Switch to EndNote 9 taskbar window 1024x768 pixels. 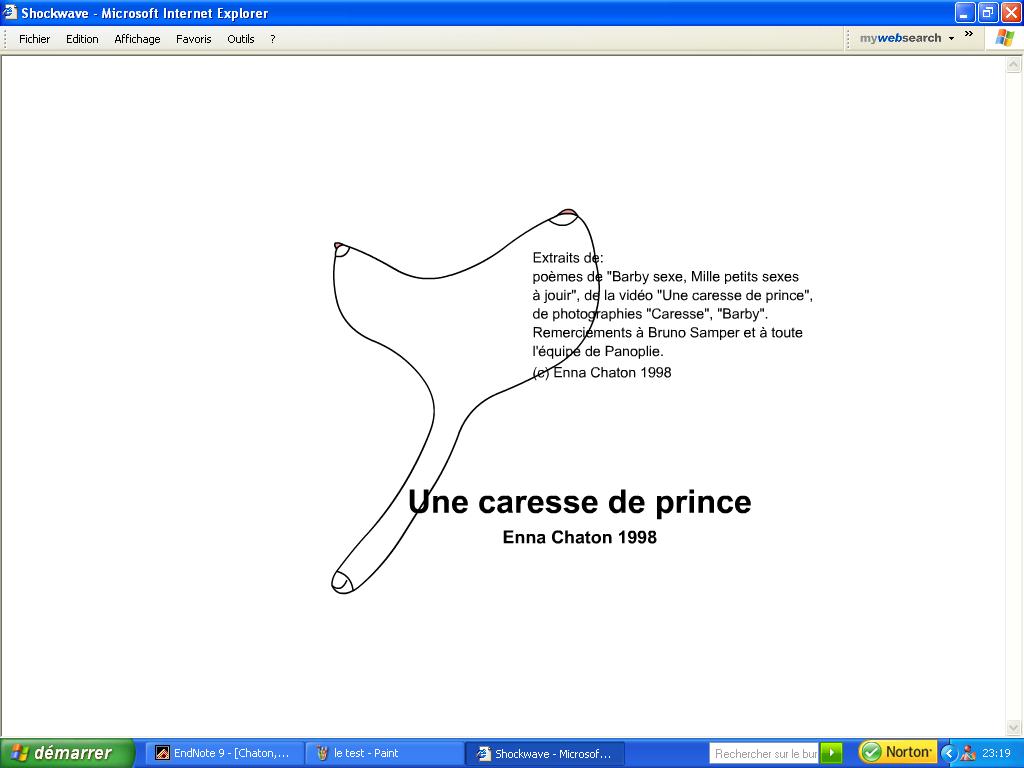pyautogui.click(x=223, y=753)
